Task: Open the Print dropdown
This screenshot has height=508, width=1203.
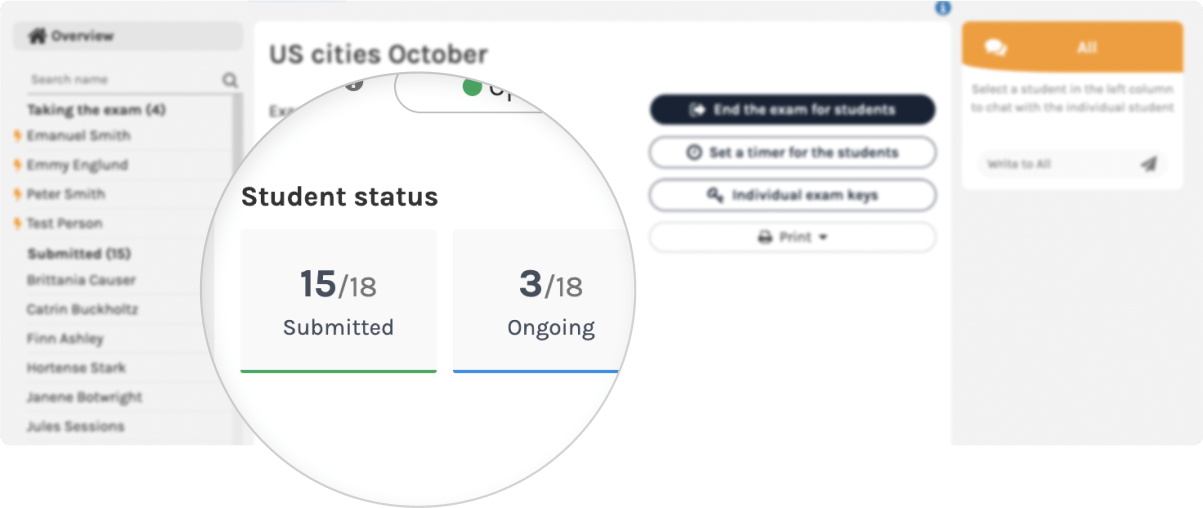Action: tap(792, 238)
